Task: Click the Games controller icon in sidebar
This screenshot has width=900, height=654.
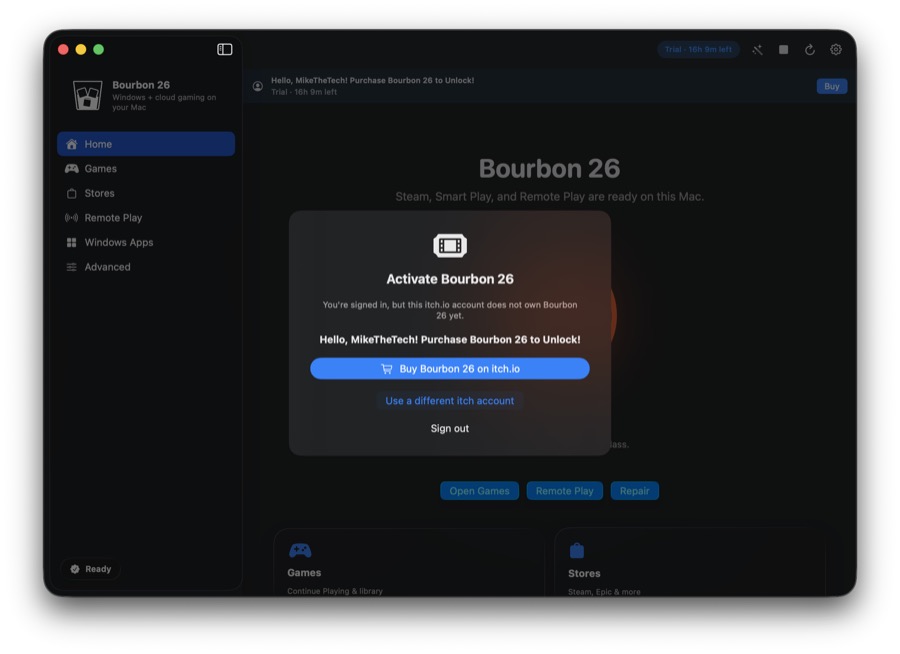Action: [x=72, y=169]
